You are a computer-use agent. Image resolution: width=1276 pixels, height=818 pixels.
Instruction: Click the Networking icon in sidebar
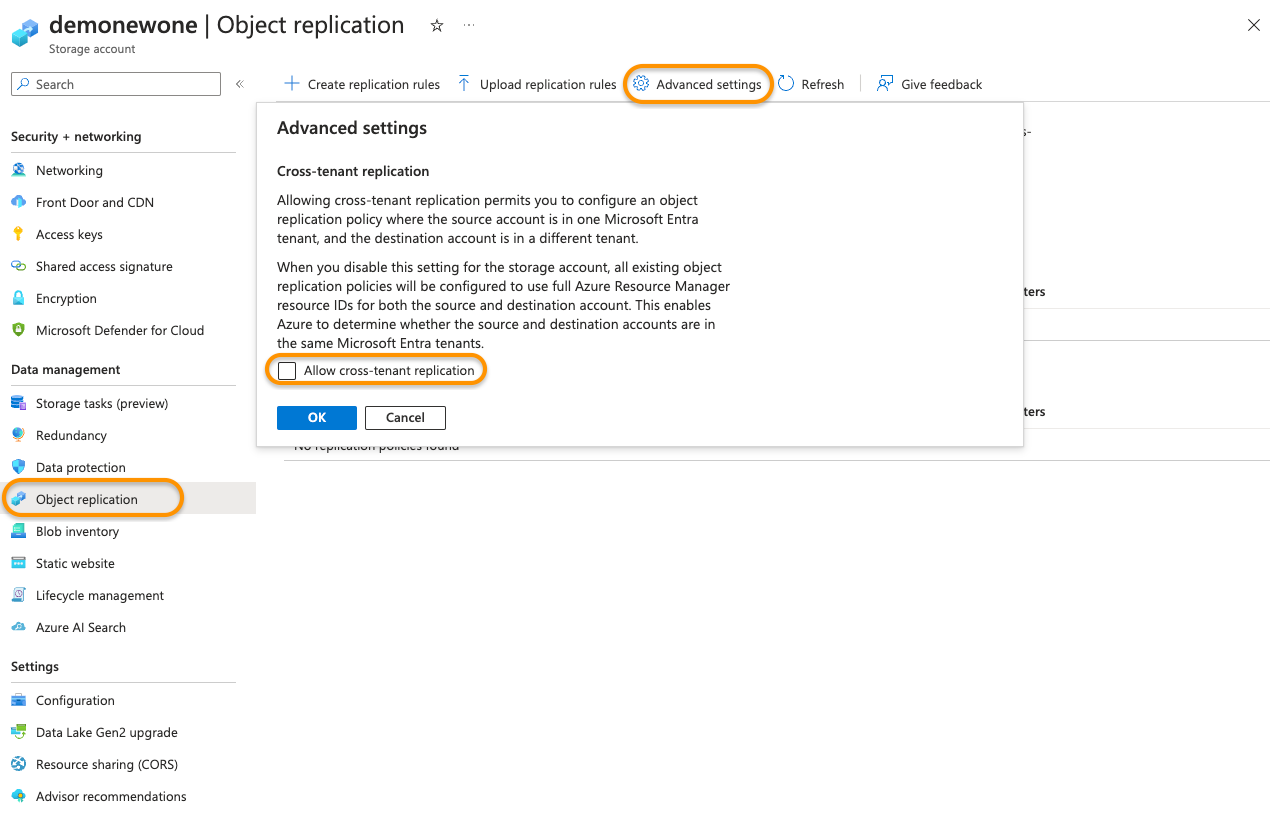(x=18, y=170)
